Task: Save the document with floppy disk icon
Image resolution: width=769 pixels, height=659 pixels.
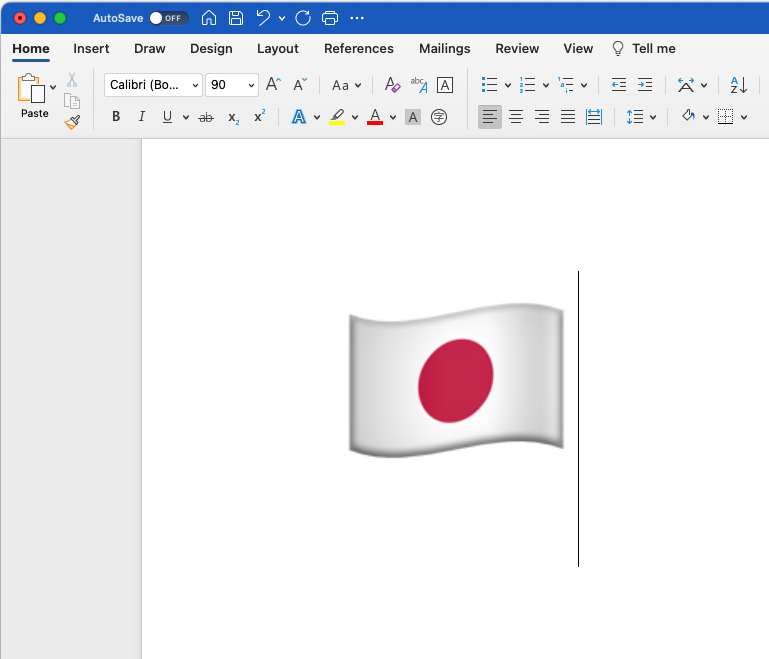Action: coord(236,18)
